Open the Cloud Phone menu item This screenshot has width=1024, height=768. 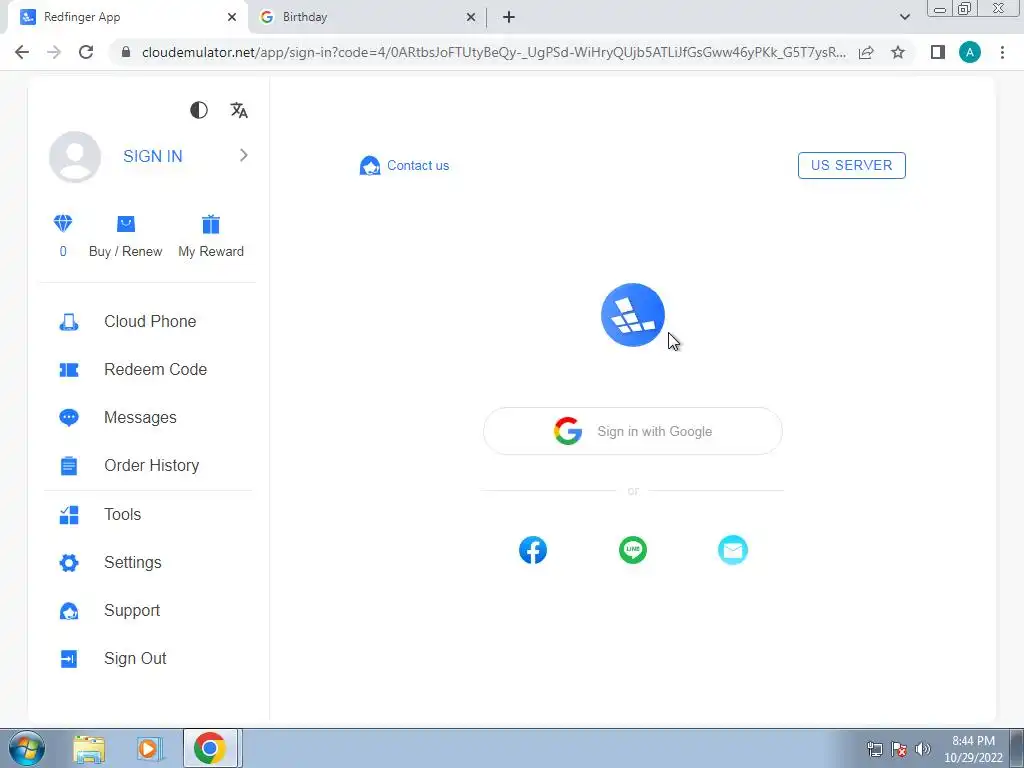150,321
